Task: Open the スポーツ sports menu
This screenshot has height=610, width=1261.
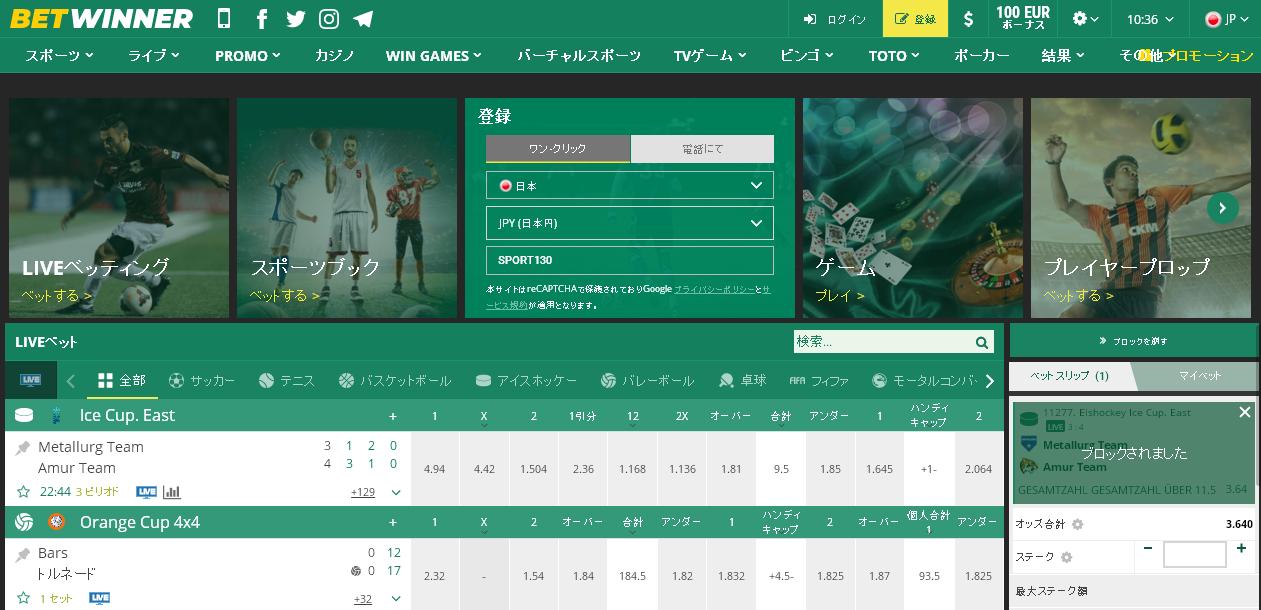Action: click(x=60, y=56)
